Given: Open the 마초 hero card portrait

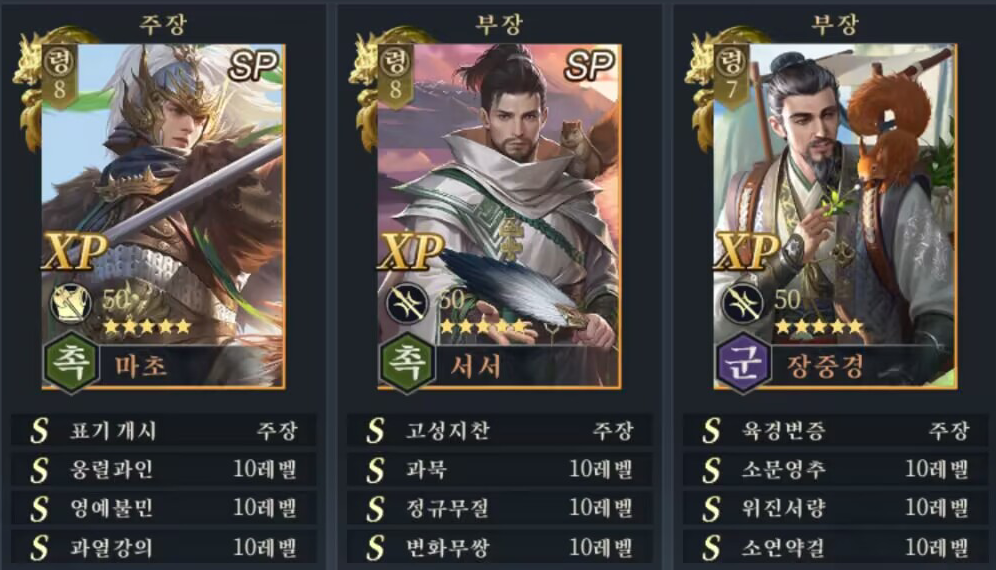Looking at the screenshot, I should pyautogui.click(x=163, y=216).
